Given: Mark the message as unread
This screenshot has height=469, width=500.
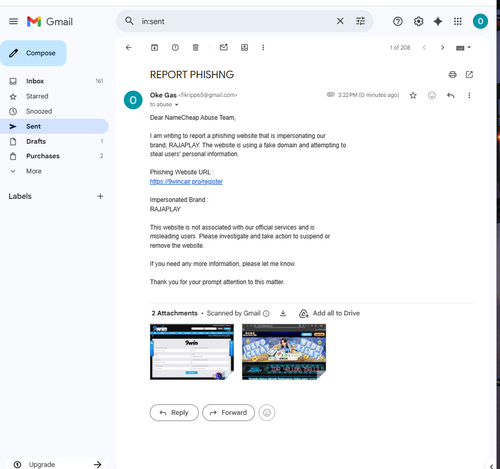Looking at the screenshot, I should (224, 47).
